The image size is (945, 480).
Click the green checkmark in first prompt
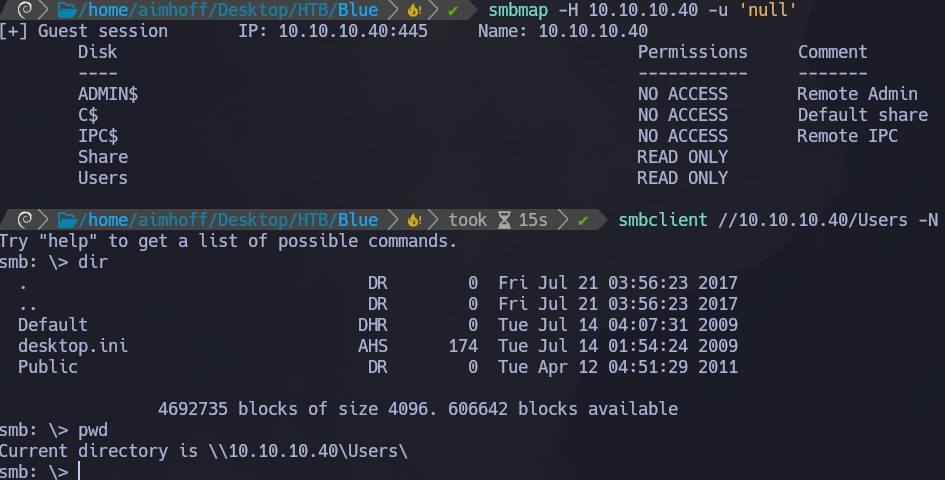453,11
